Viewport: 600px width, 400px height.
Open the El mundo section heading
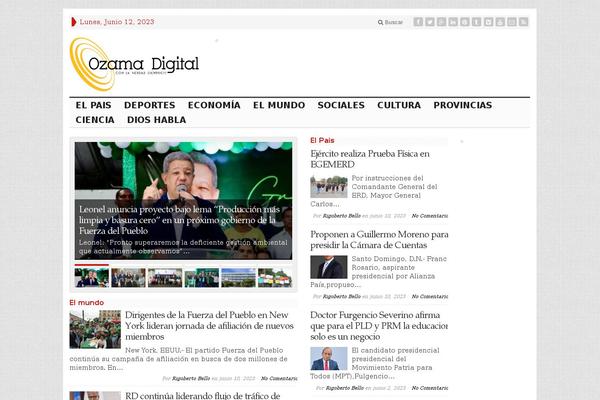[x=87, y=303]
